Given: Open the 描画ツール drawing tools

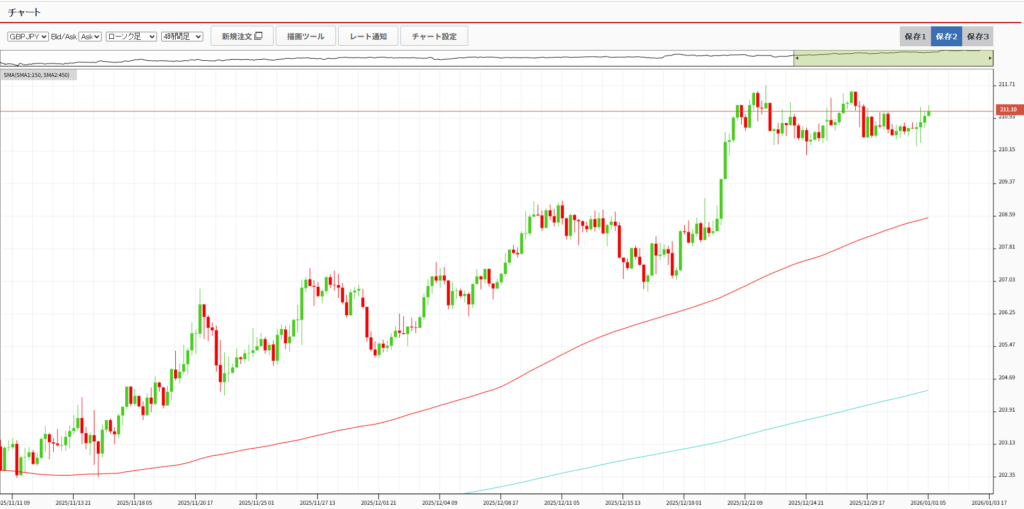Looking at the screenshot, I should (305, 36).
